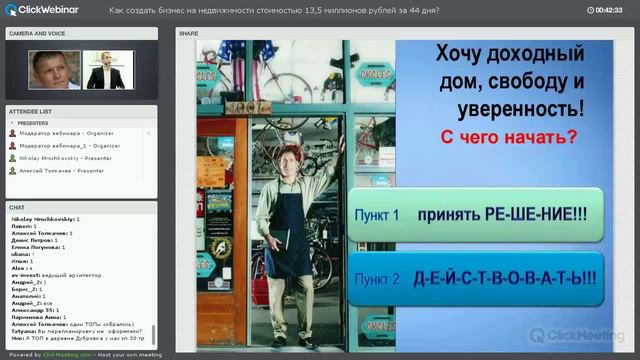Click chat message from Парнонова Анна
The height and width of the screenshot is (360, 640).
coord(39,317)
